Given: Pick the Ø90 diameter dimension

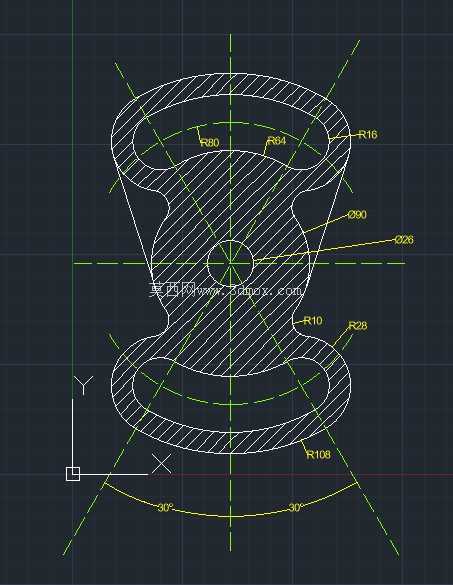Looking at the screenshot, I should pyautogui.click(x=357, y=215).
